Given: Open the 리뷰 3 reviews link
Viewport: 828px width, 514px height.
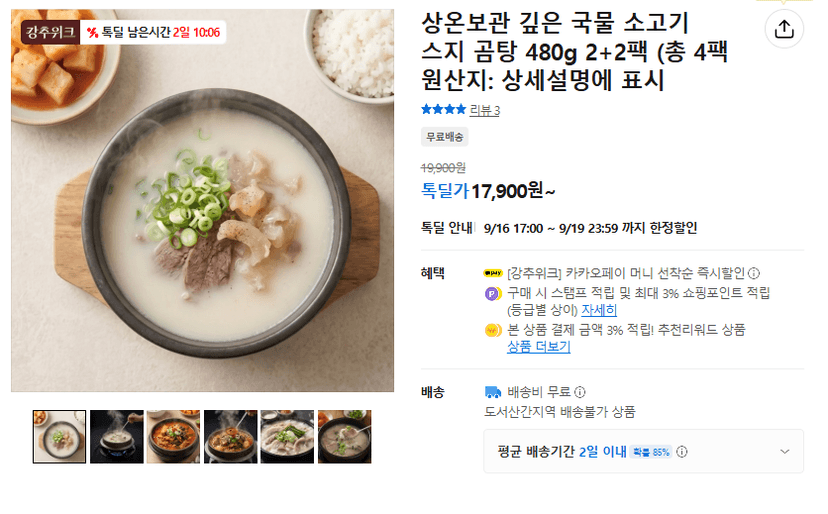Looking at the screenshot, I should point(484,110).
